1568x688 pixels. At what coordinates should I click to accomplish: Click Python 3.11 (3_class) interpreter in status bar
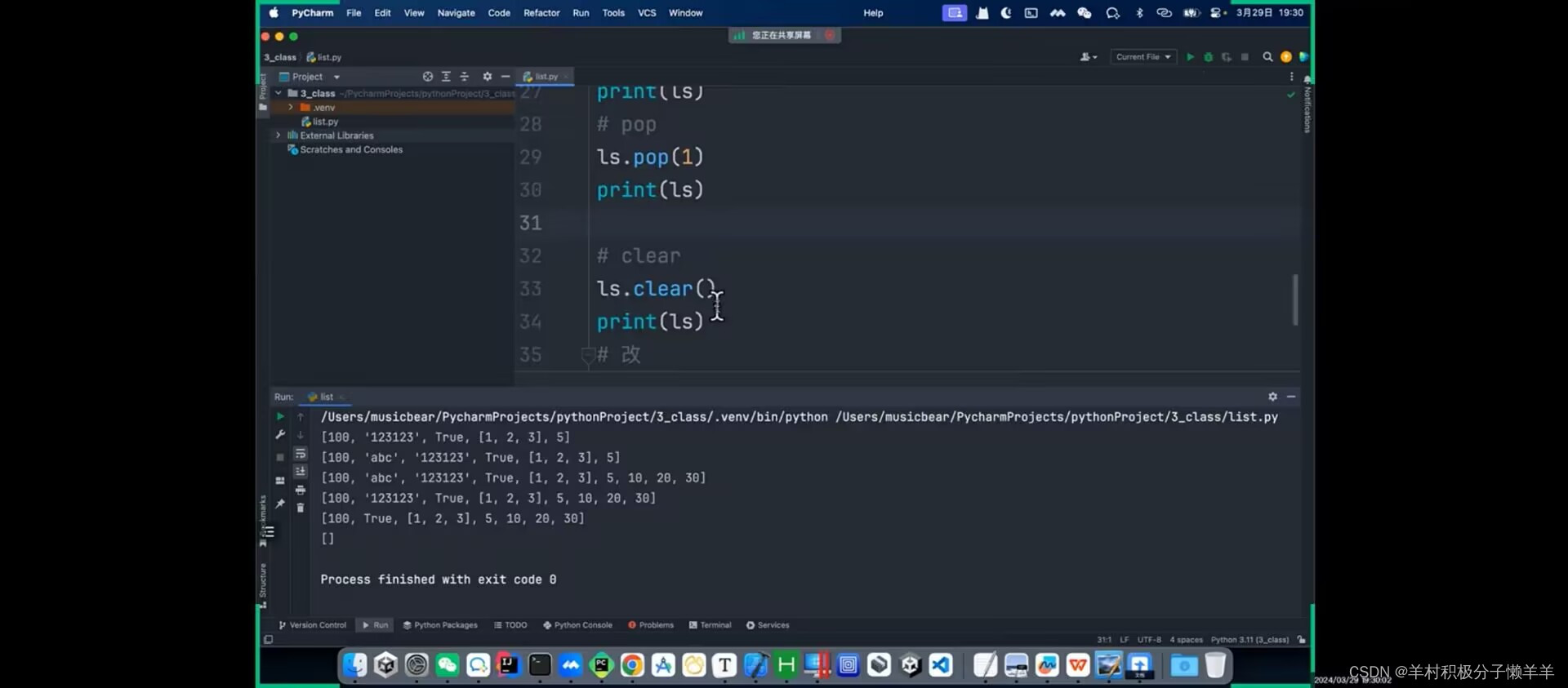(1249, 640)
